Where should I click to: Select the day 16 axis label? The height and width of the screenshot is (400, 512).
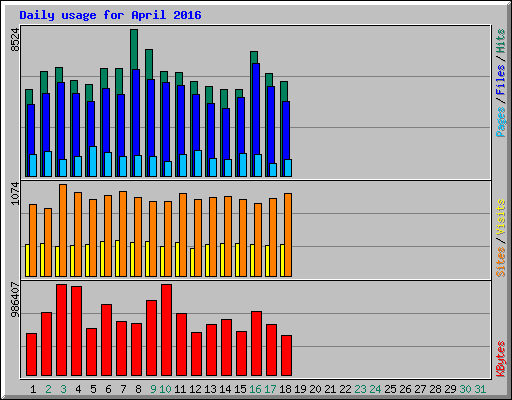pyautogui.click(x=255, y=389)
